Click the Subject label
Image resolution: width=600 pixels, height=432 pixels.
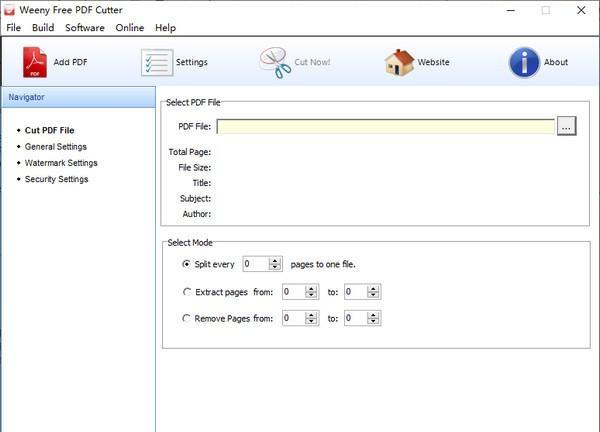click(196, 199)
